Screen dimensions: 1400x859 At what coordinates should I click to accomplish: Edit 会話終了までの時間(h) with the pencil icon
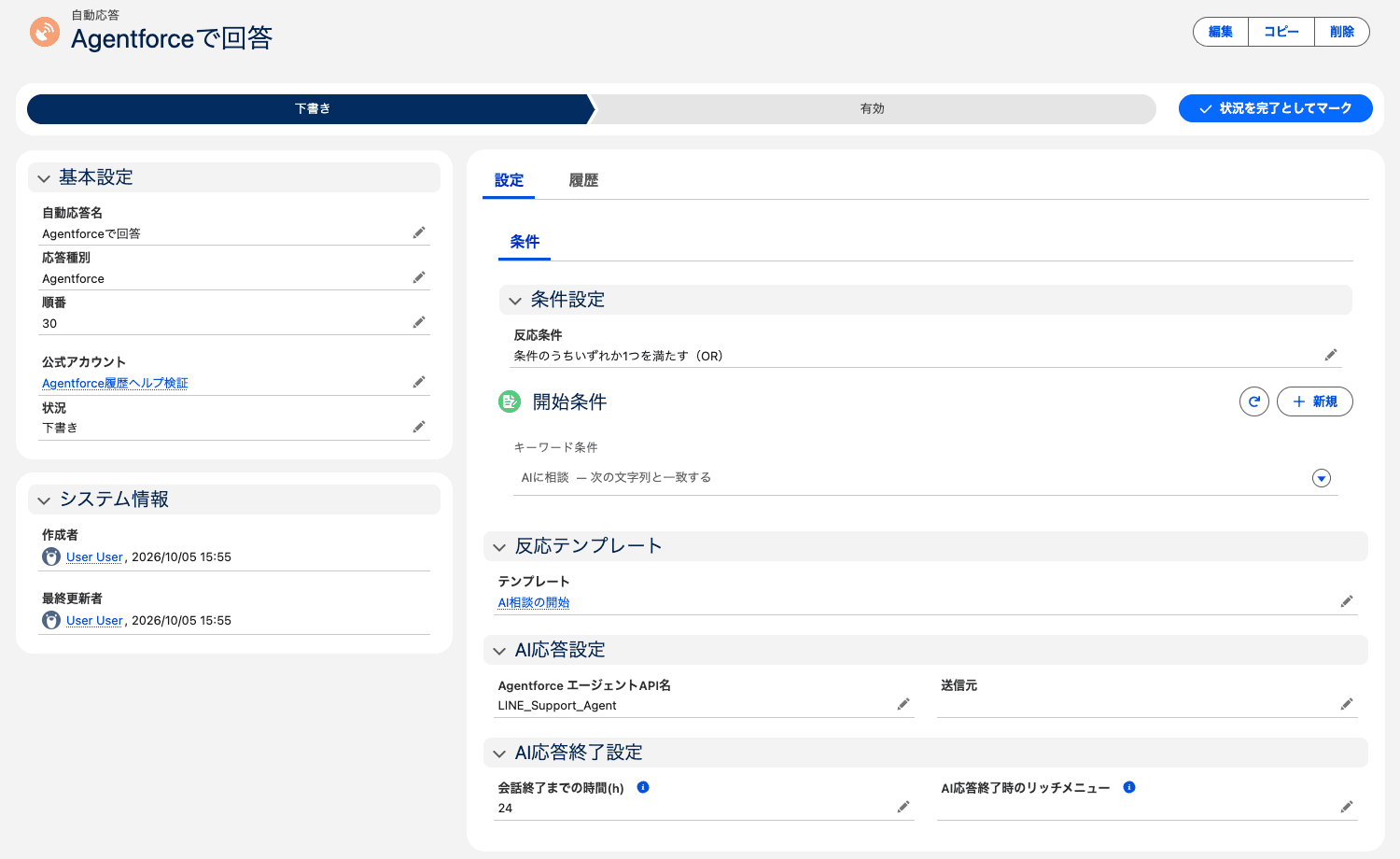[x=903, y=807]
